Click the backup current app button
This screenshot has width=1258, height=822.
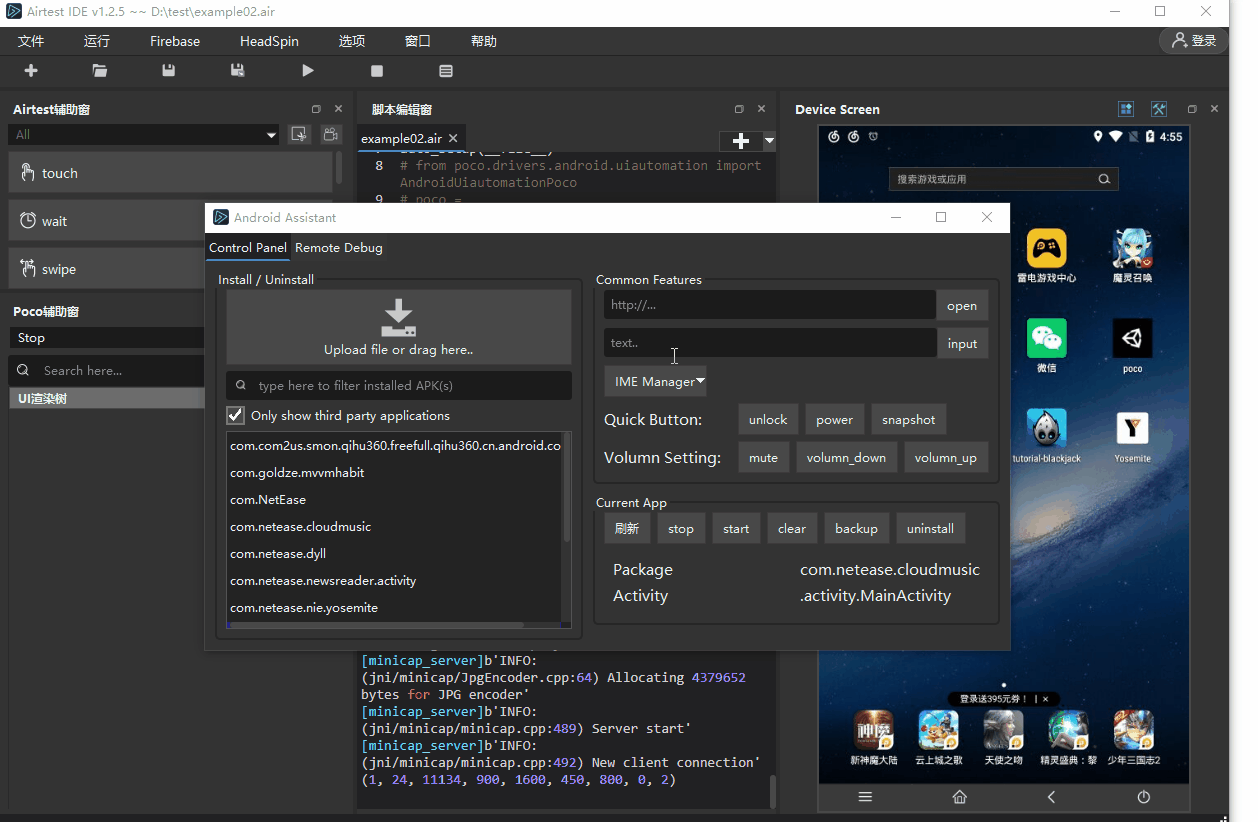(x=856, y=528)
